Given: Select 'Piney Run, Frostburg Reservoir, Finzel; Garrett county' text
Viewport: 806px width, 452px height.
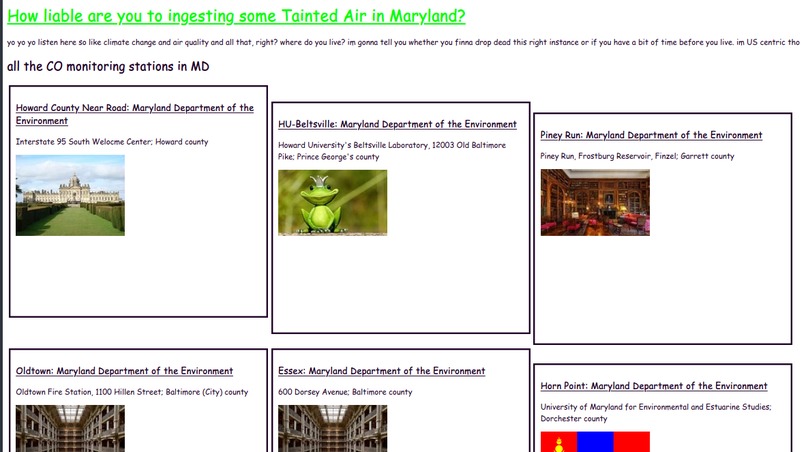Looking at the screenshot, I should (x=637, y=156).
